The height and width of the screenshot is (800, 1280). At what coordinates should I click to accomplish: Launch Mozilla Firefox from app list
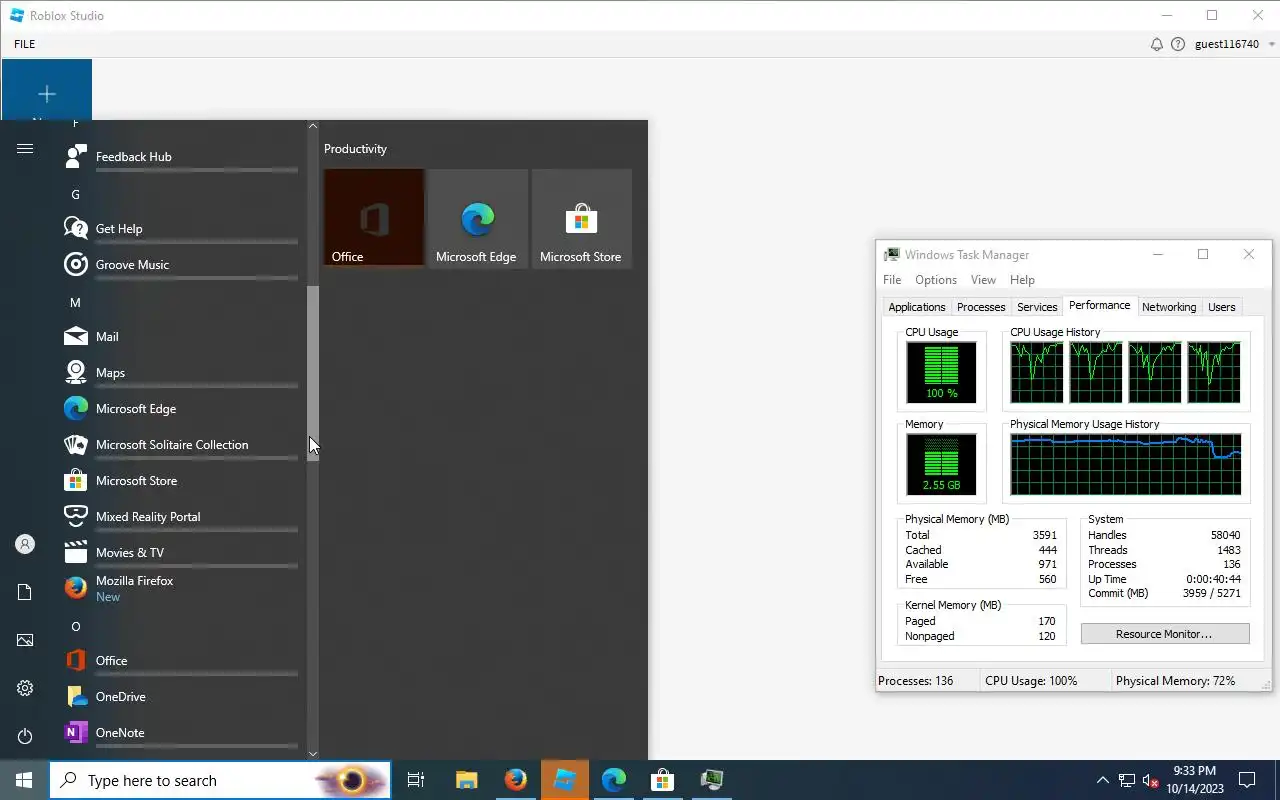click(x=180, y=588)
